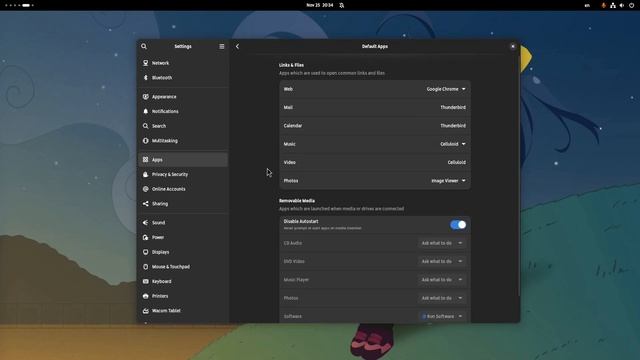Screen dimensions: 640x360
Task: Click the Apps grid icon
Action: click(x=146, y=160)
